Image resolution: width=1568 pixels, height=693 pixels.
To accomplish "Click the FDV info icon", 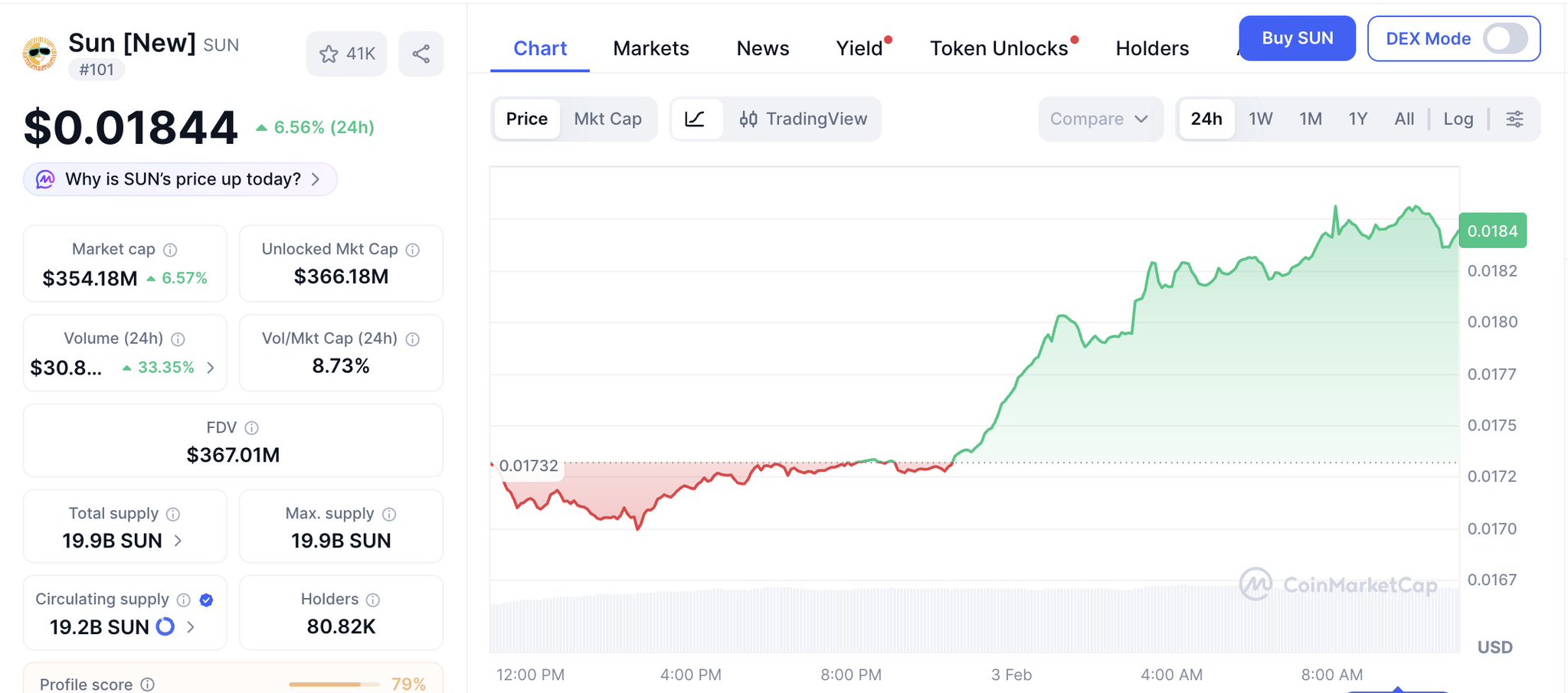I will pos(251,428).
